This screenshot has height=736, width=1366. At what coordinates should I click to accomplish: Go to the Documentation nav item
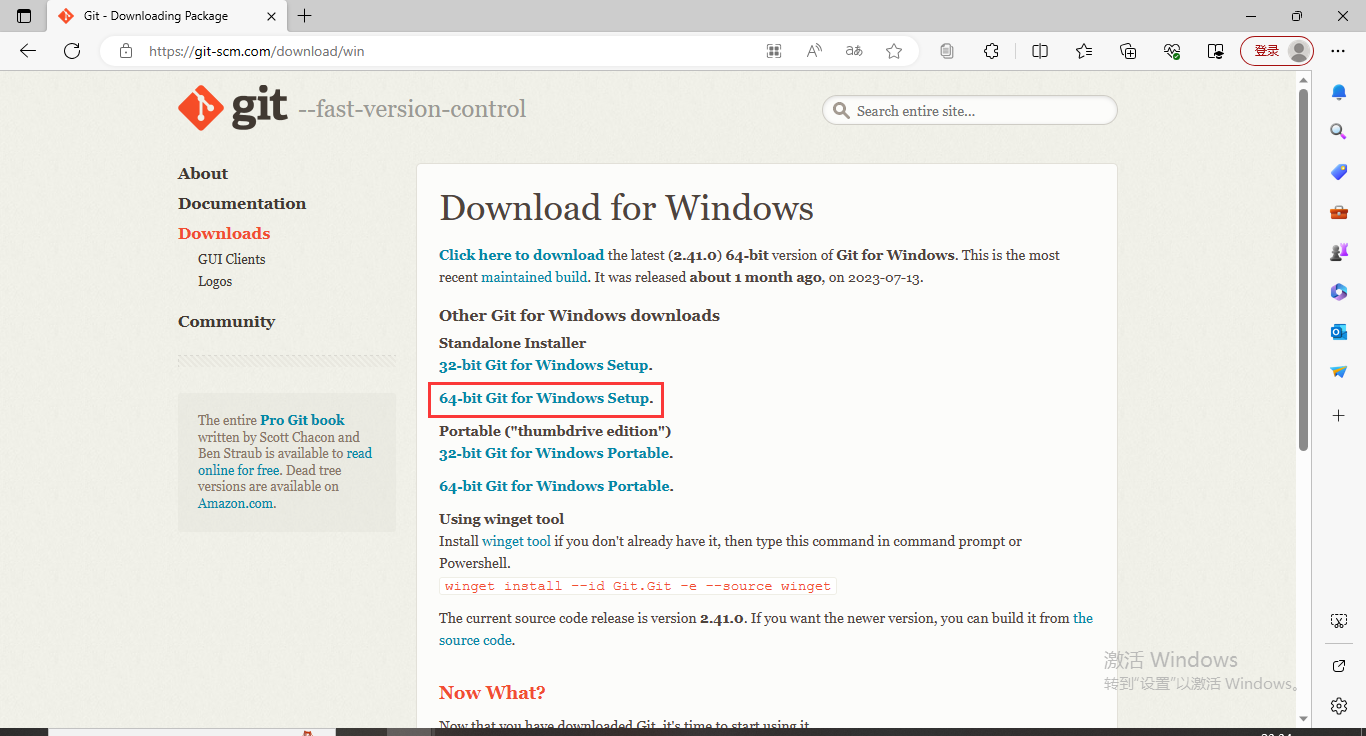pyautogui.click(x=242, y=203)
